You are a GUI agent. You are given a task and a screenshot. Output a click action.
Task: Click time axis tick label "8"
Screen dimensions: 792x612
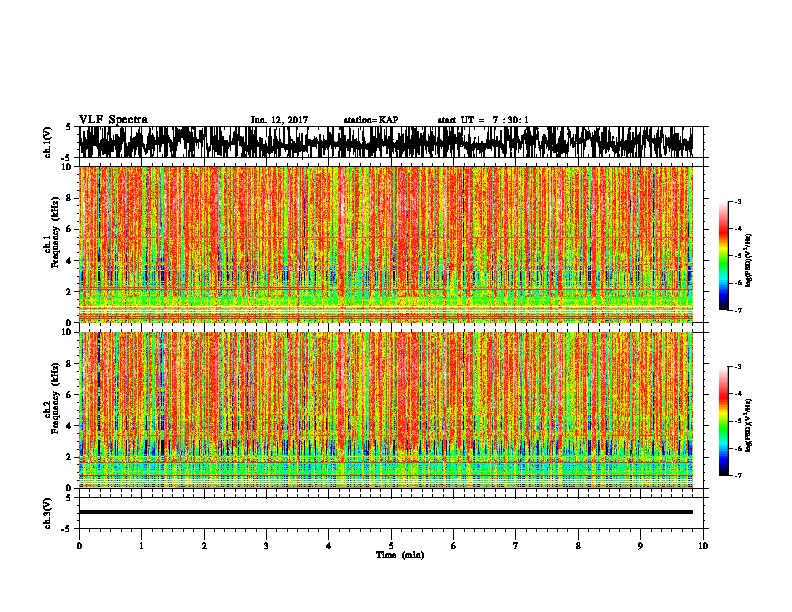[x=578, y=546]
